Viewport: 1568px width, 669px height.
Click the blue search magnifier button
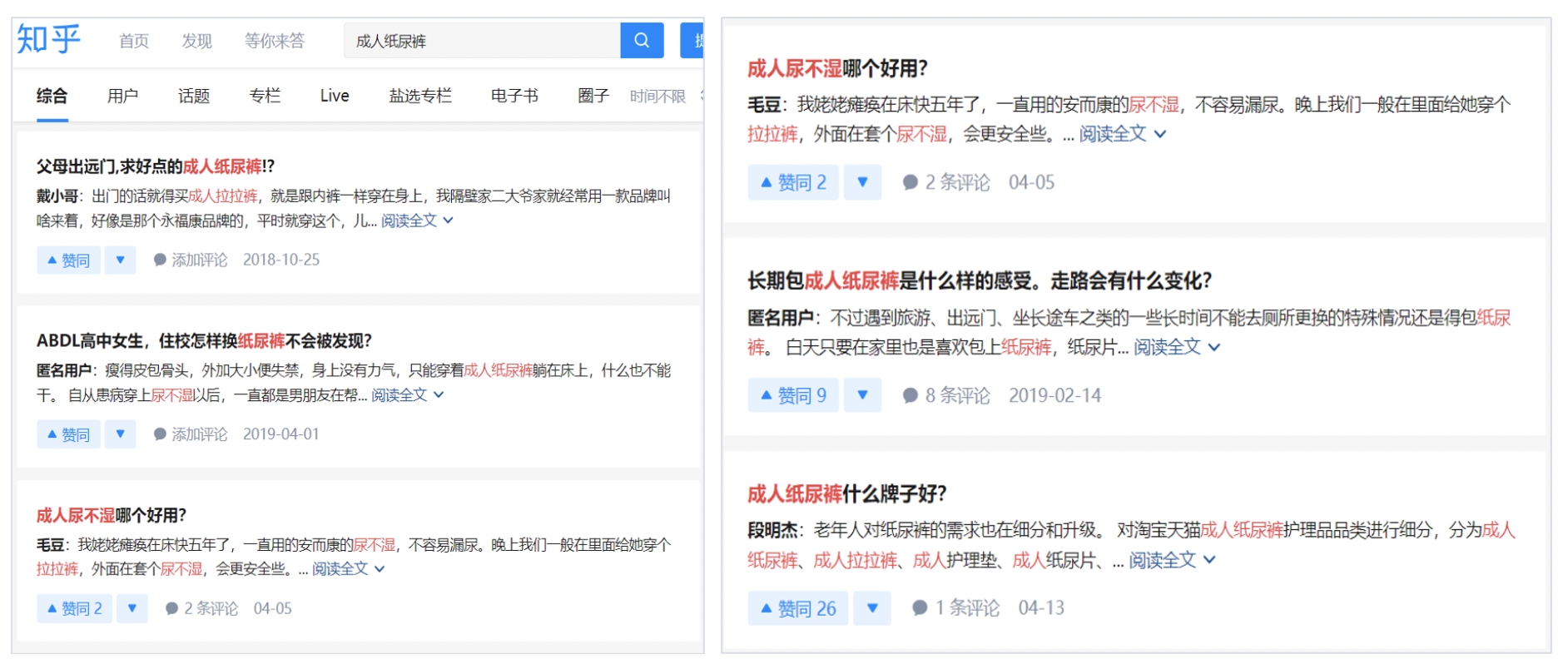tap(641, 40)
